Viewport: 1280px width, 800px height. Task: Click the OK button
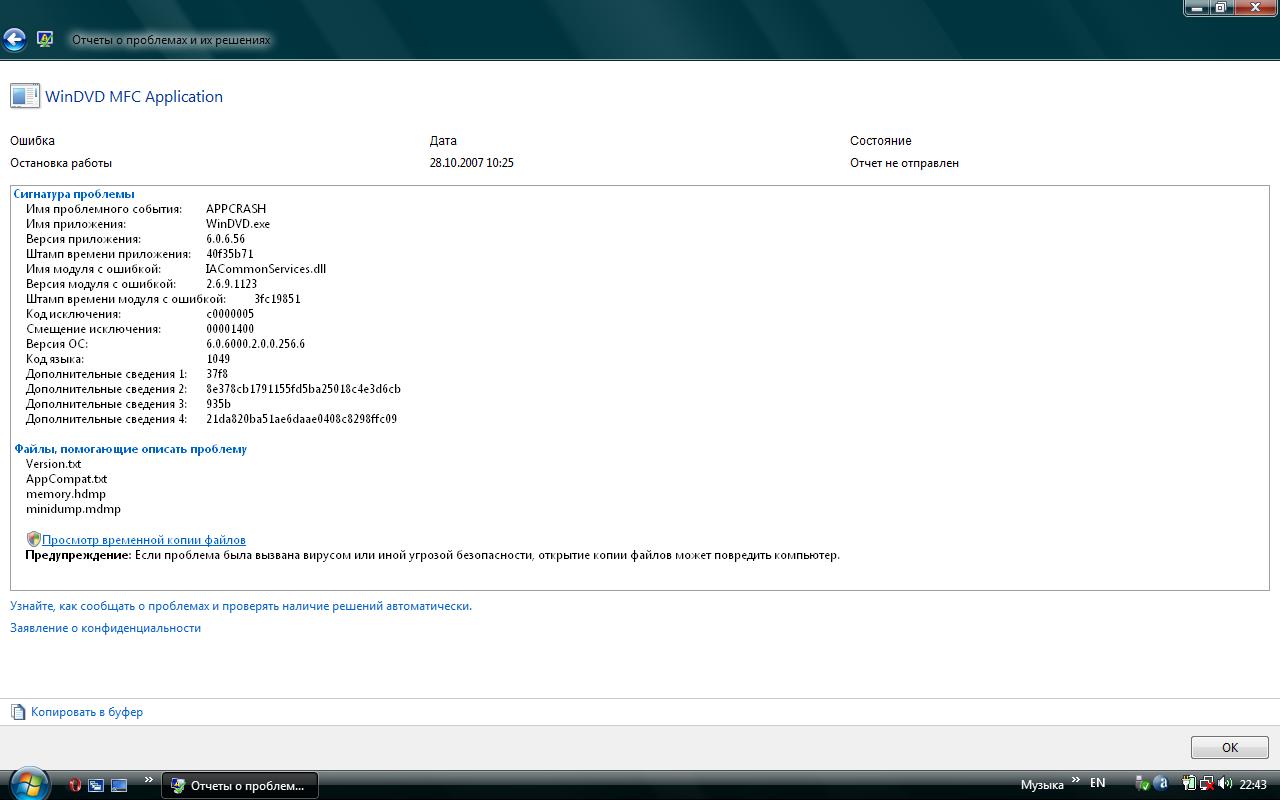1230,747
